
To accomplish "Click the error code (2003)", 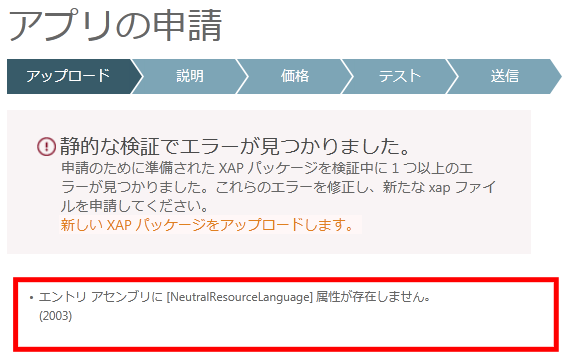I will pos(55,316).
